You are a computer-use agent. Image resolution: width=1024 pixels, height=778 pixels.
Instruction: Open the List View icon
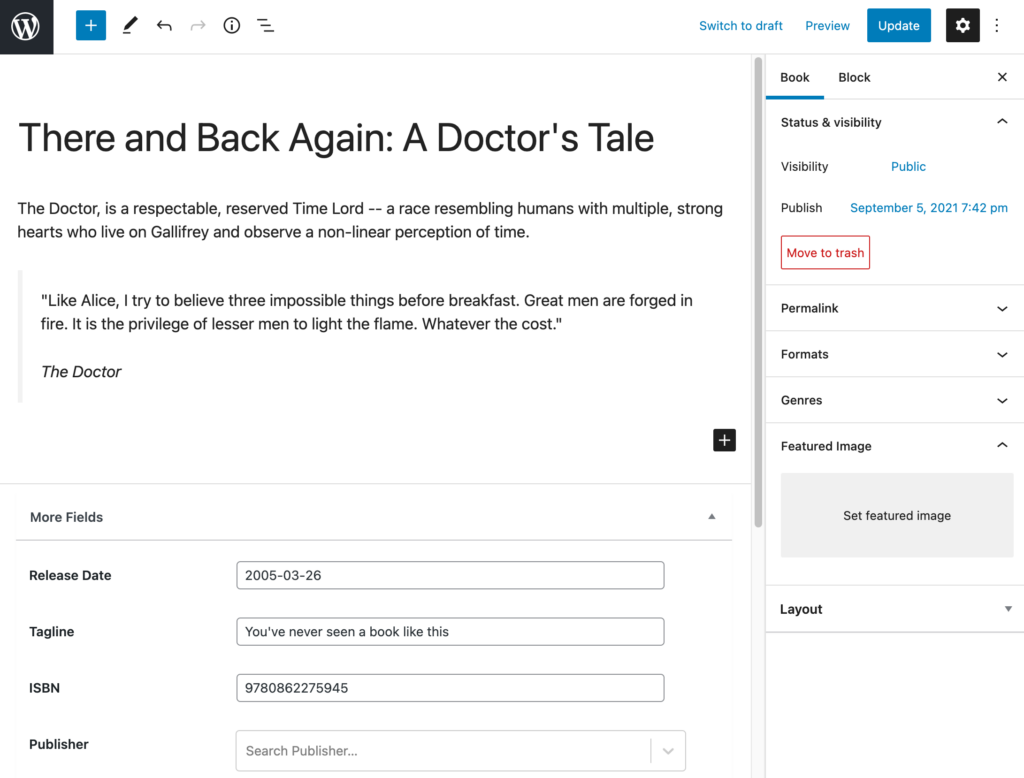coord(265,26)
